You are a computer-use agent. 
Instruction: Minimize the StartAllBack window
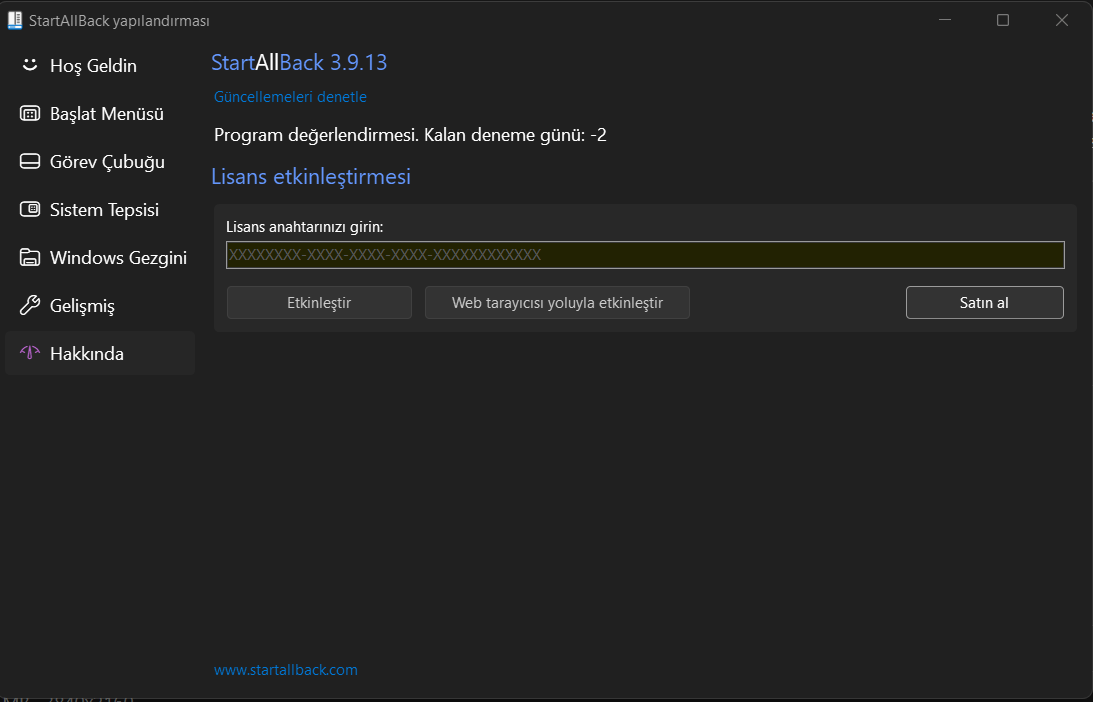point(945,20)
